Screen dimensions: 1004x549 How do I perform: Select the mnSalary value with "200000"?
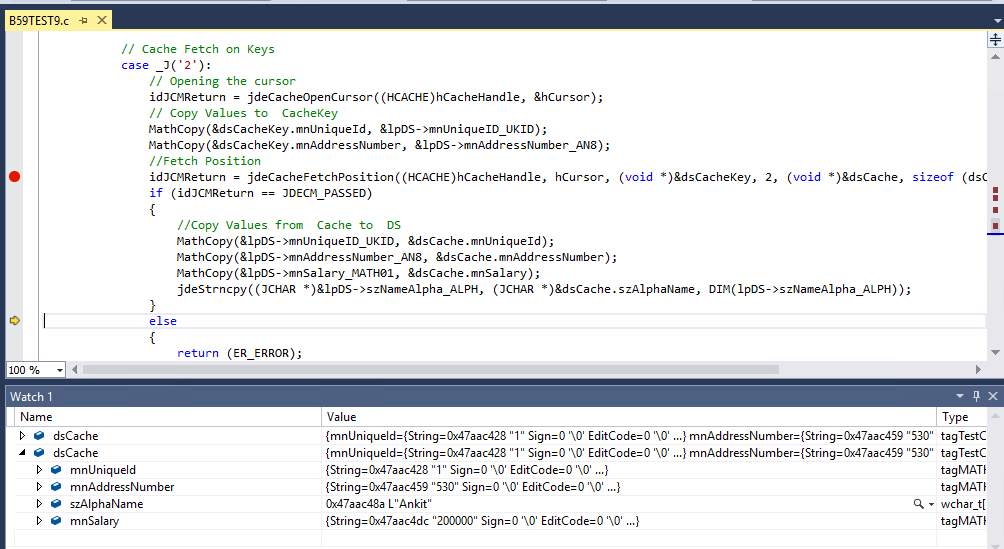pyautogui.click(x=483, y=521)
